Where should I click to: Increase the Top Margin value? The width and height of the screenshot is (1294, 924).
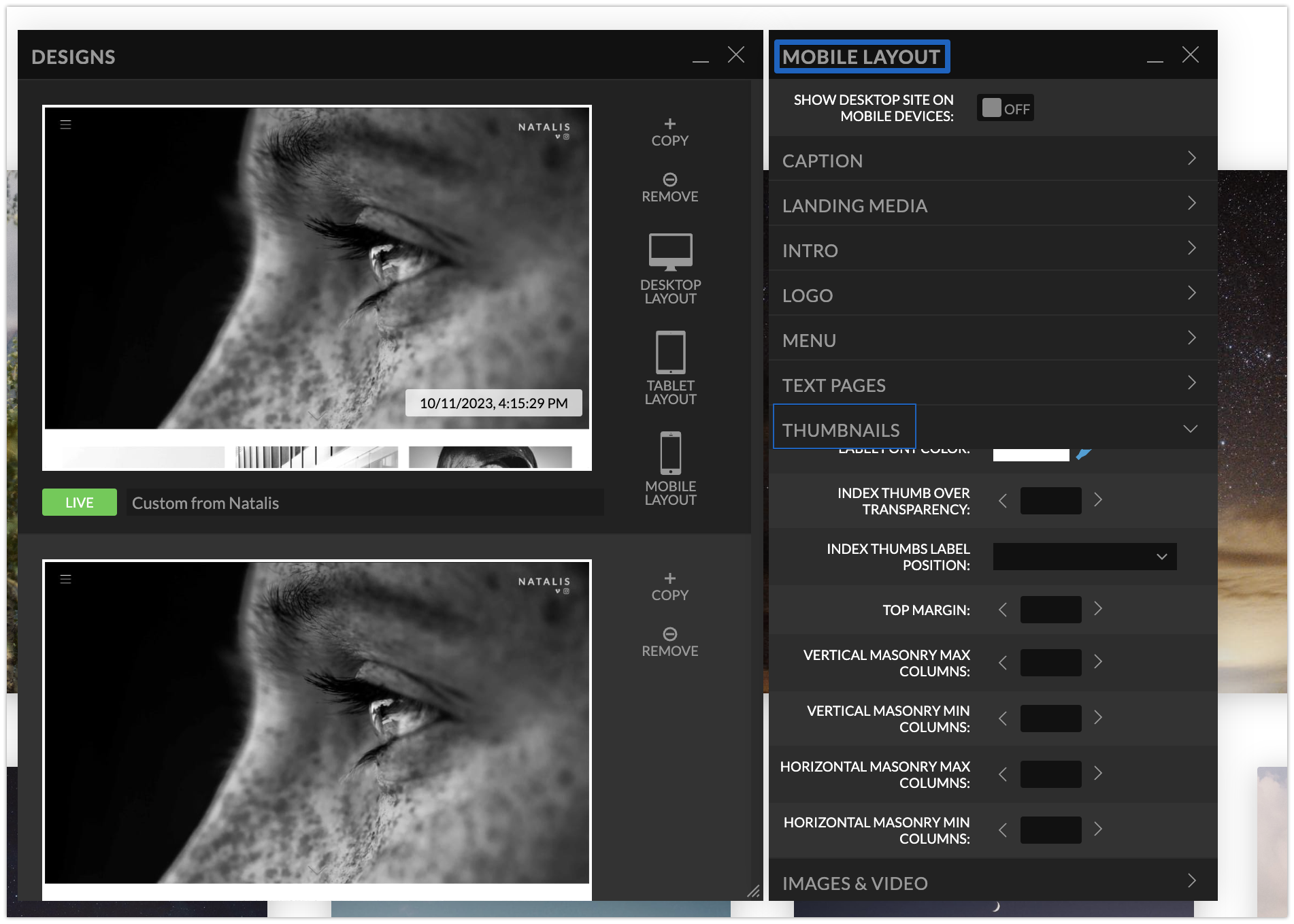coord(1098,609)
